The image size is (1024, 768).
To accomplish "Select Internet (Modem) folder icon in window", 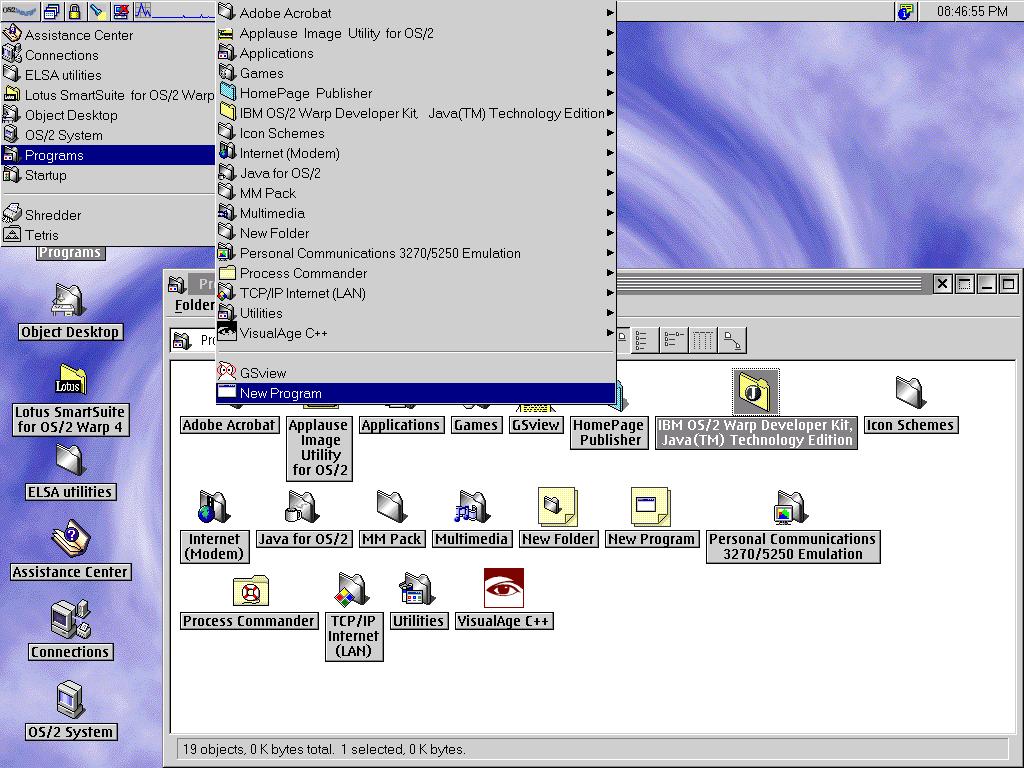I will tap(214, 507).
